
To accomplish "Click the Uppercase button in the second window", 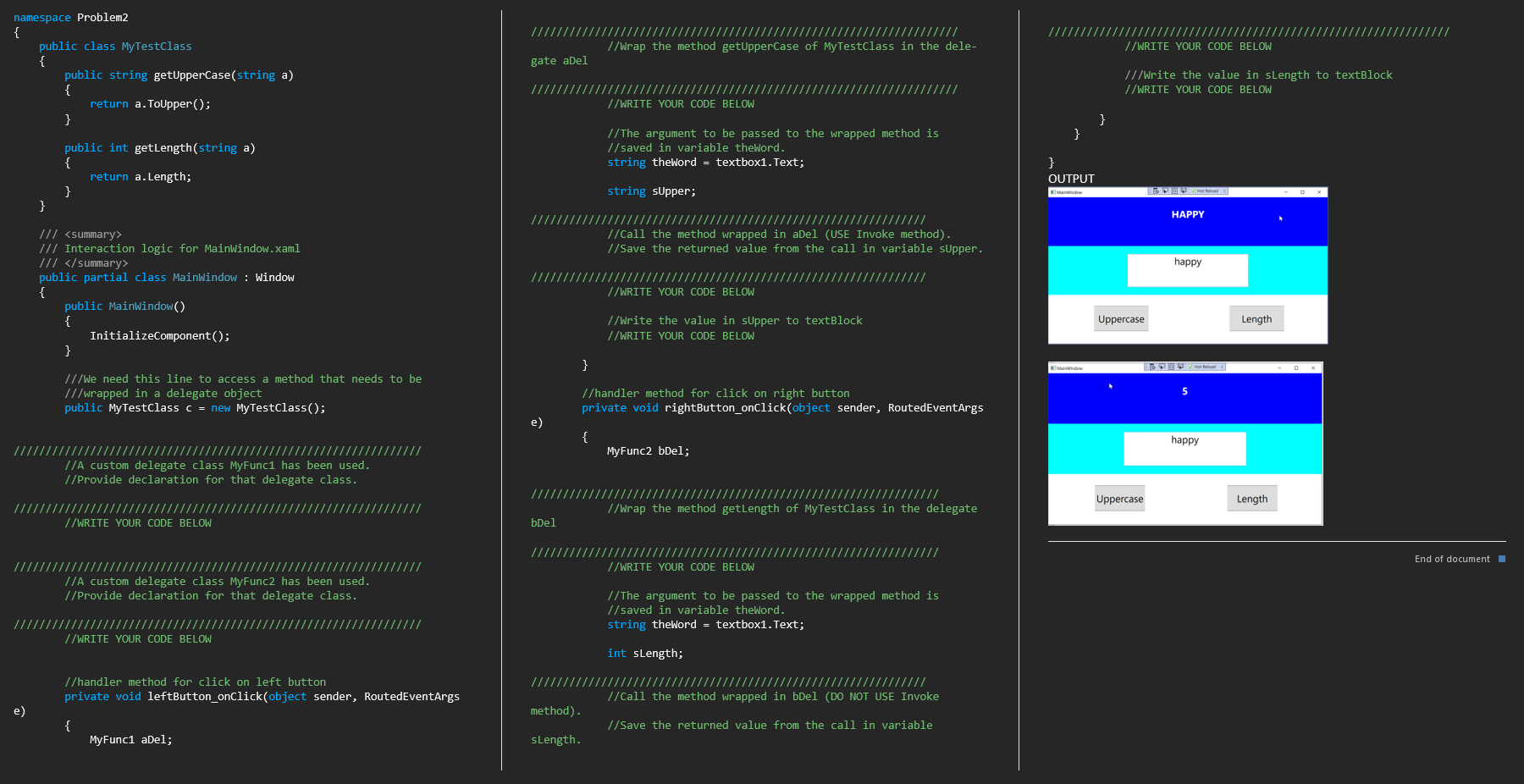I will [x=1119, y=498].
